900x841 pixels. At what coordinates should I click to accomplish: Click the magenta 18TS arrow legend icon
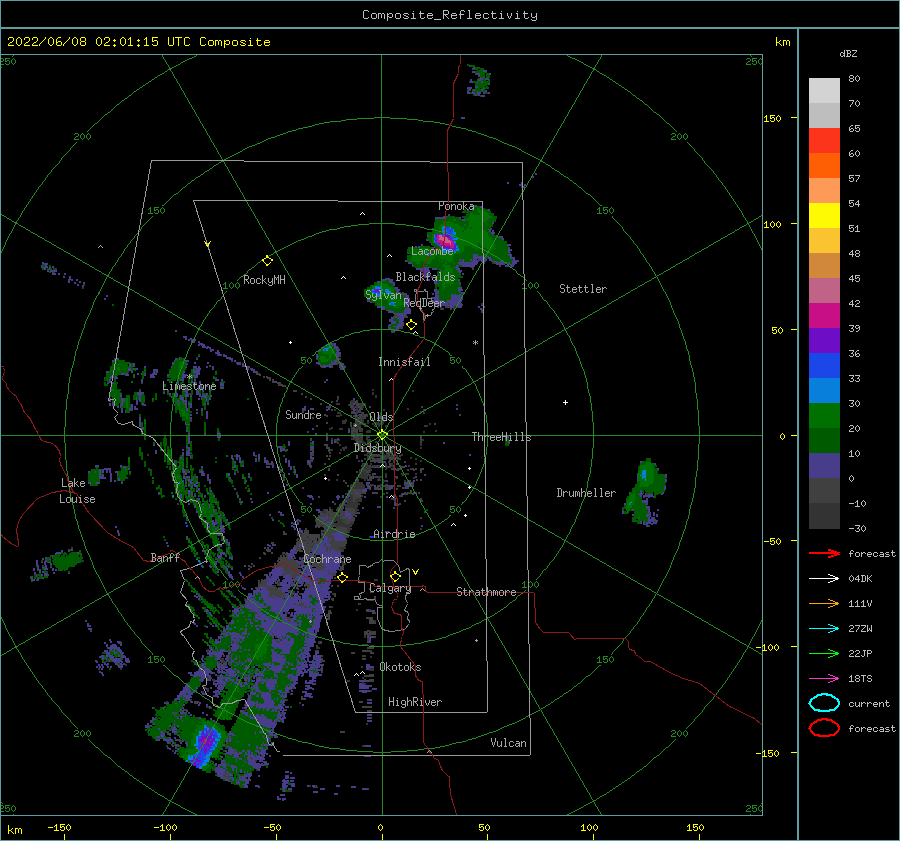point(824,679)
